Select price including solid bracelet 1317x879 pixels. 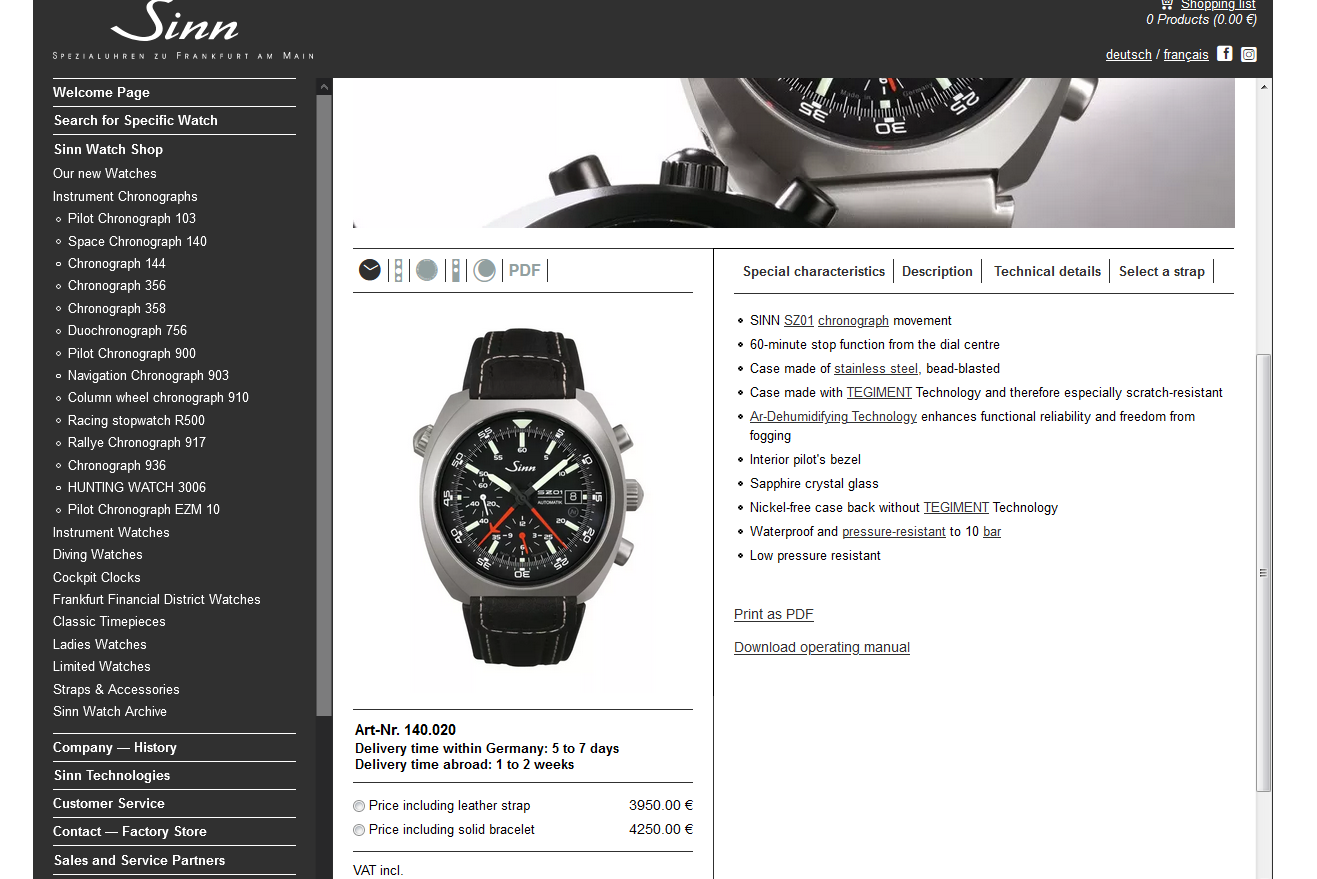point(359,830)
